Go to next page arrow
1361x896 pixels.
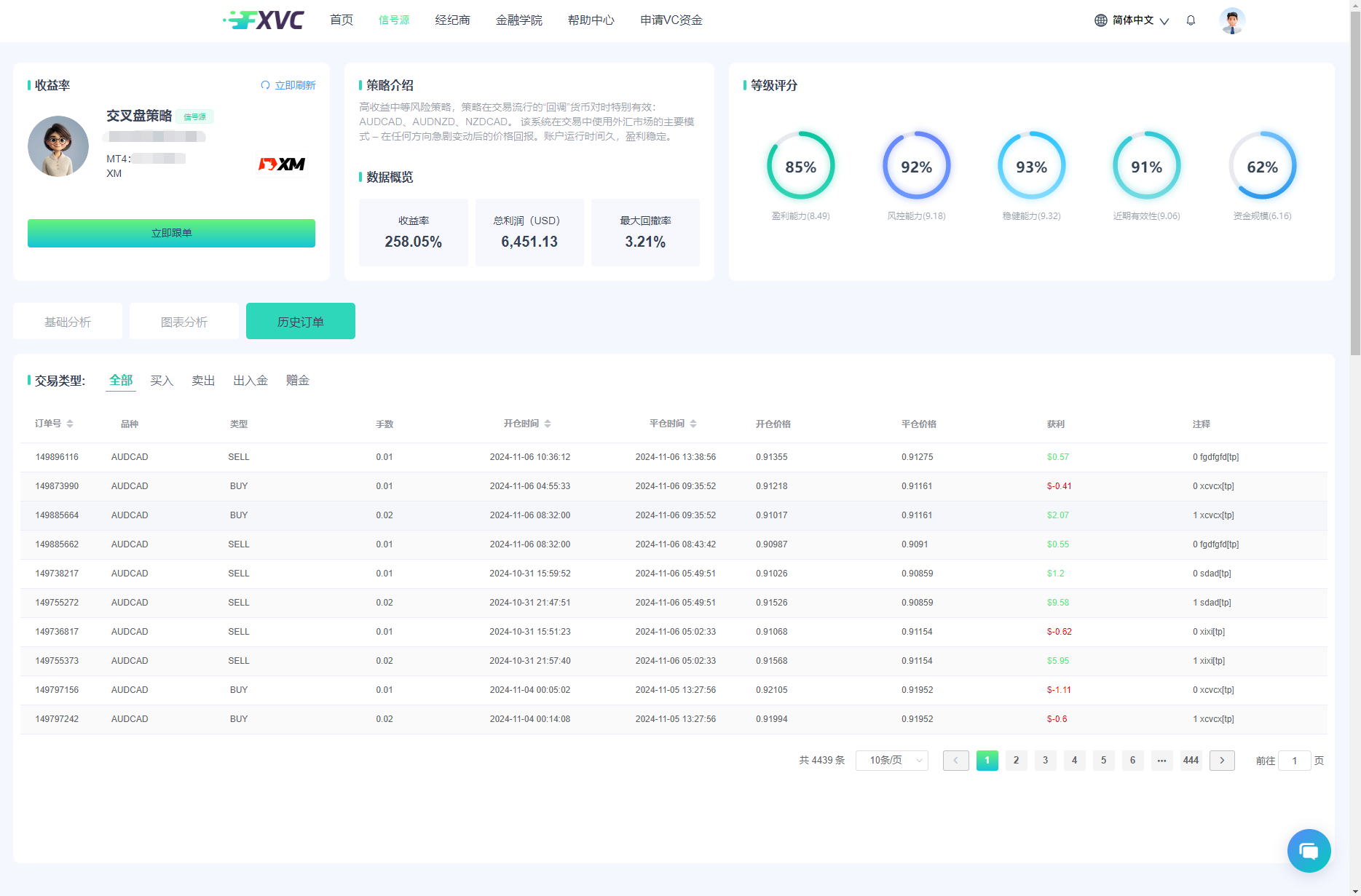pyautogui.click(x=1222, y=761)
